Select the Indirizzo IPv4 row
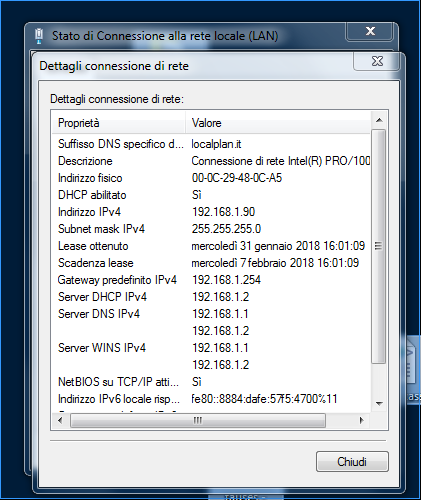The image size is (421, 500). [211, 212]
